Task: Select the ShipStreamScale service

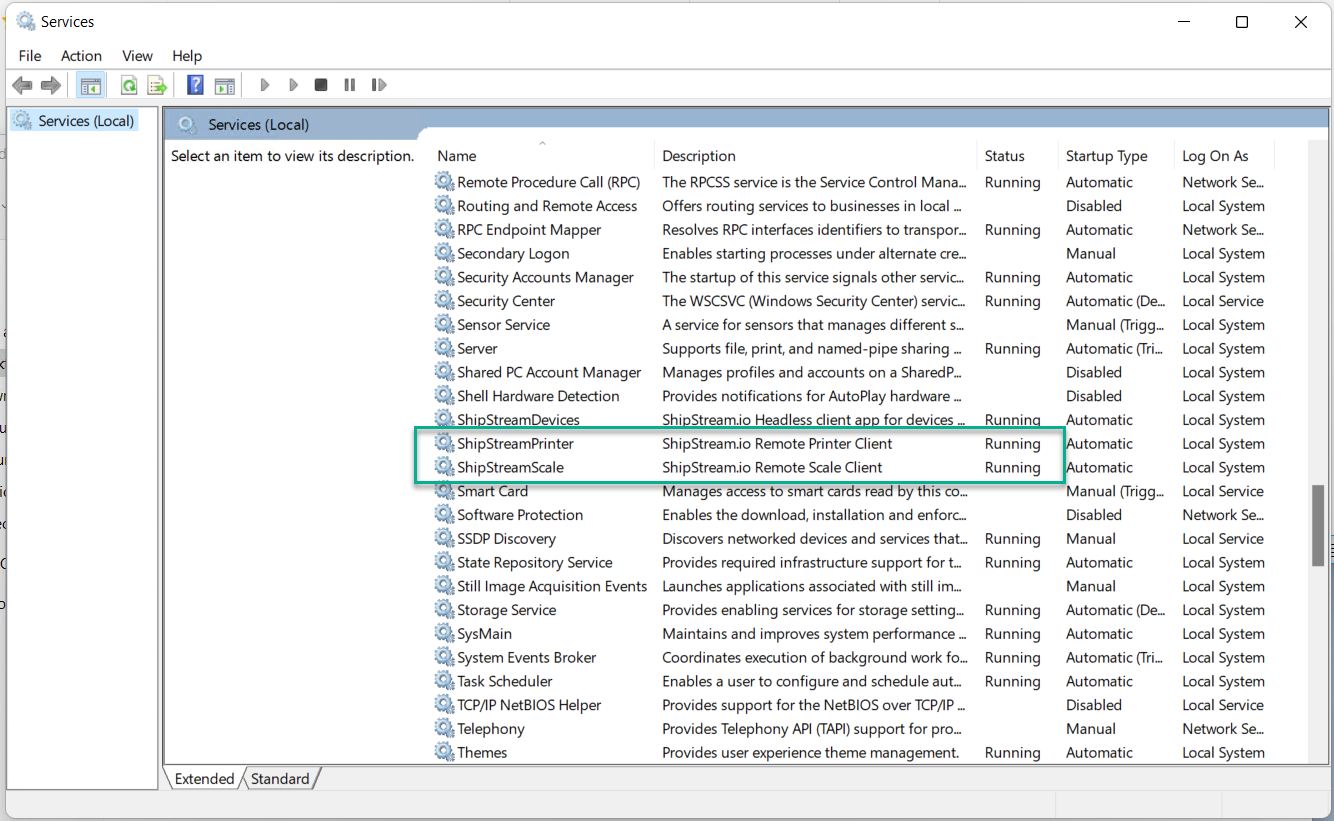Action: (x=510, y=468)
